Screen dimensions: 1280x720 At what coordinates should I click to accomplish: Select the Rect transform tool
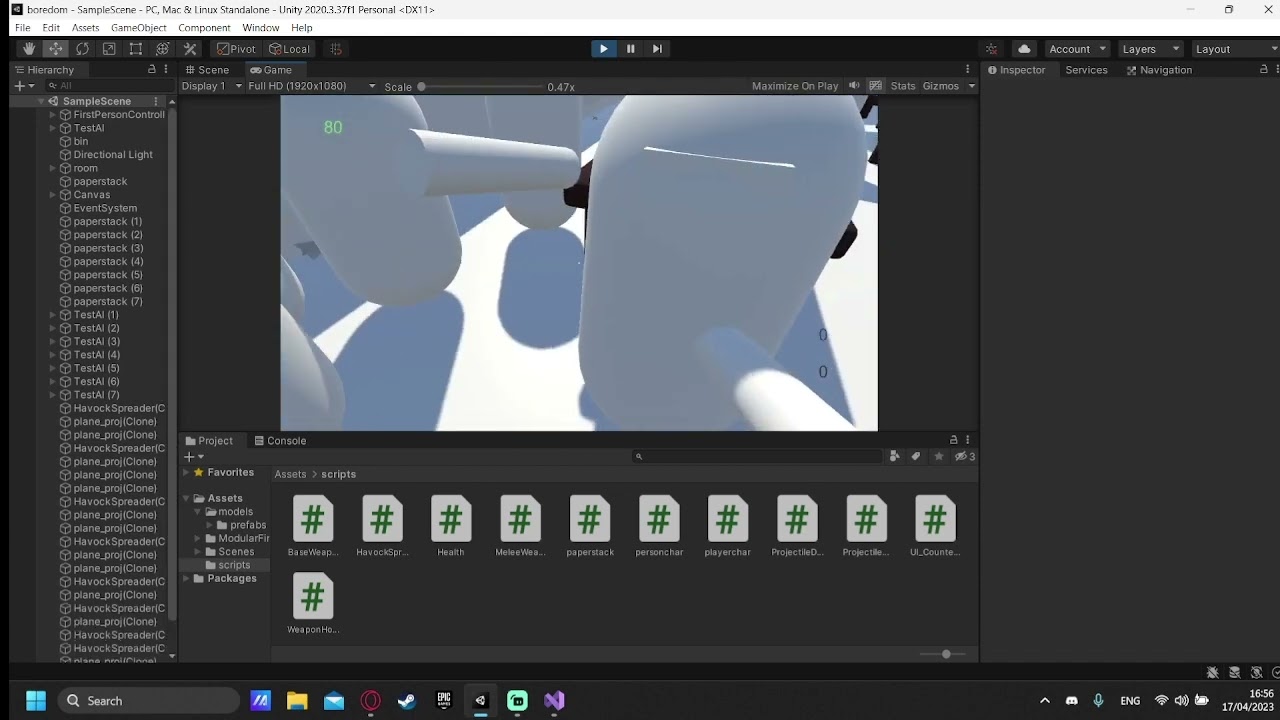[136, 49]
